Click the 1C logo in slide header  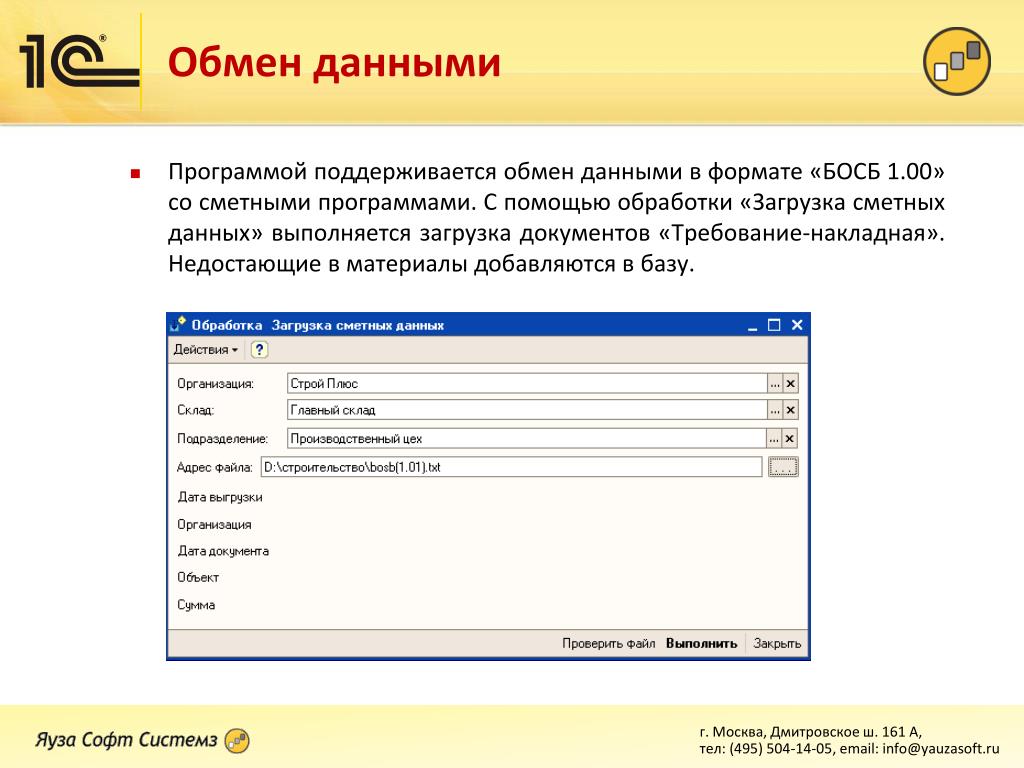pyautogui.click(x=78, y=61)
